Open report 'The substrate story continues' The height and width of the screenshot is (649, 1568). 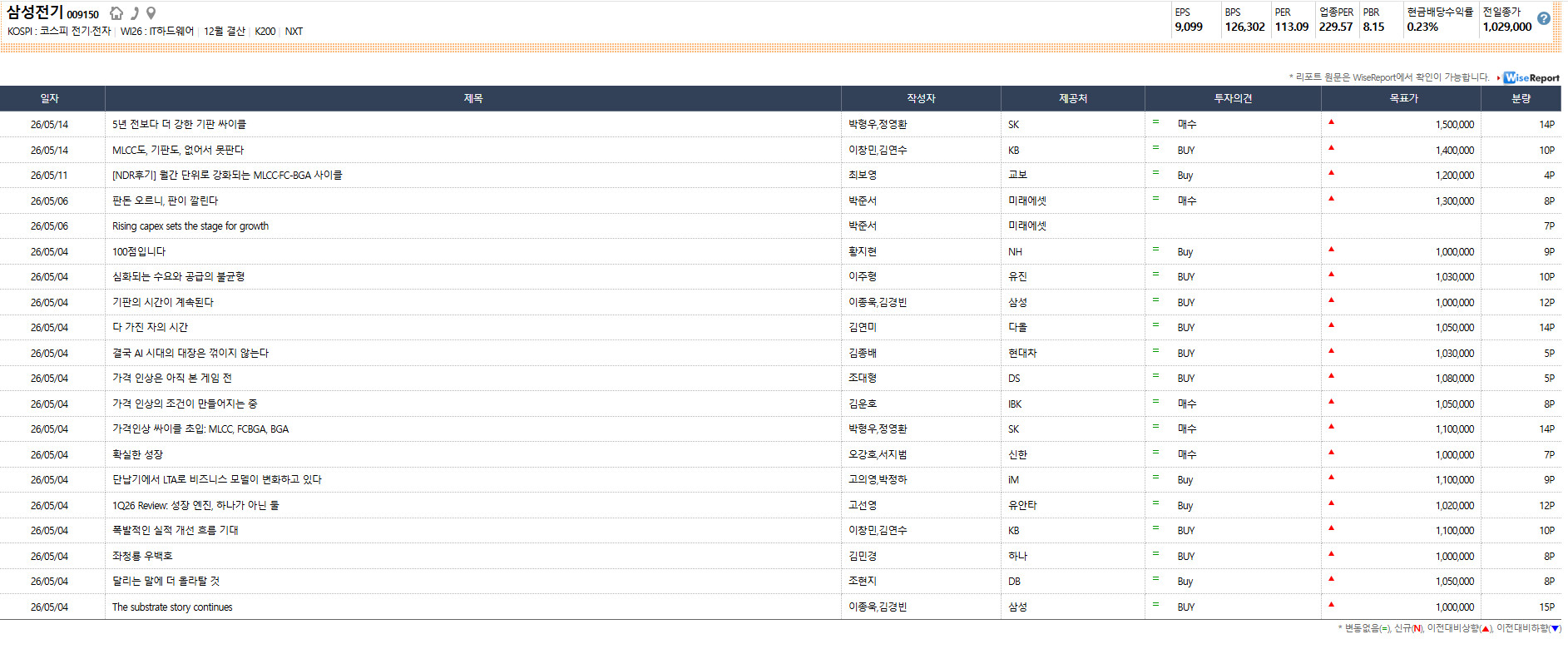point(172,607)
